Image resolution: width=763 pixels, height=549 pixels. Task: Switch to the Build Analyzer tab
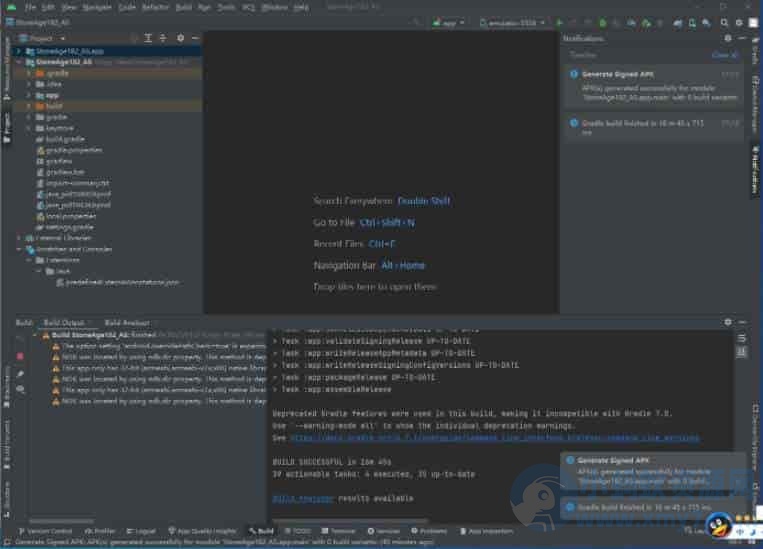click(127, 323)
